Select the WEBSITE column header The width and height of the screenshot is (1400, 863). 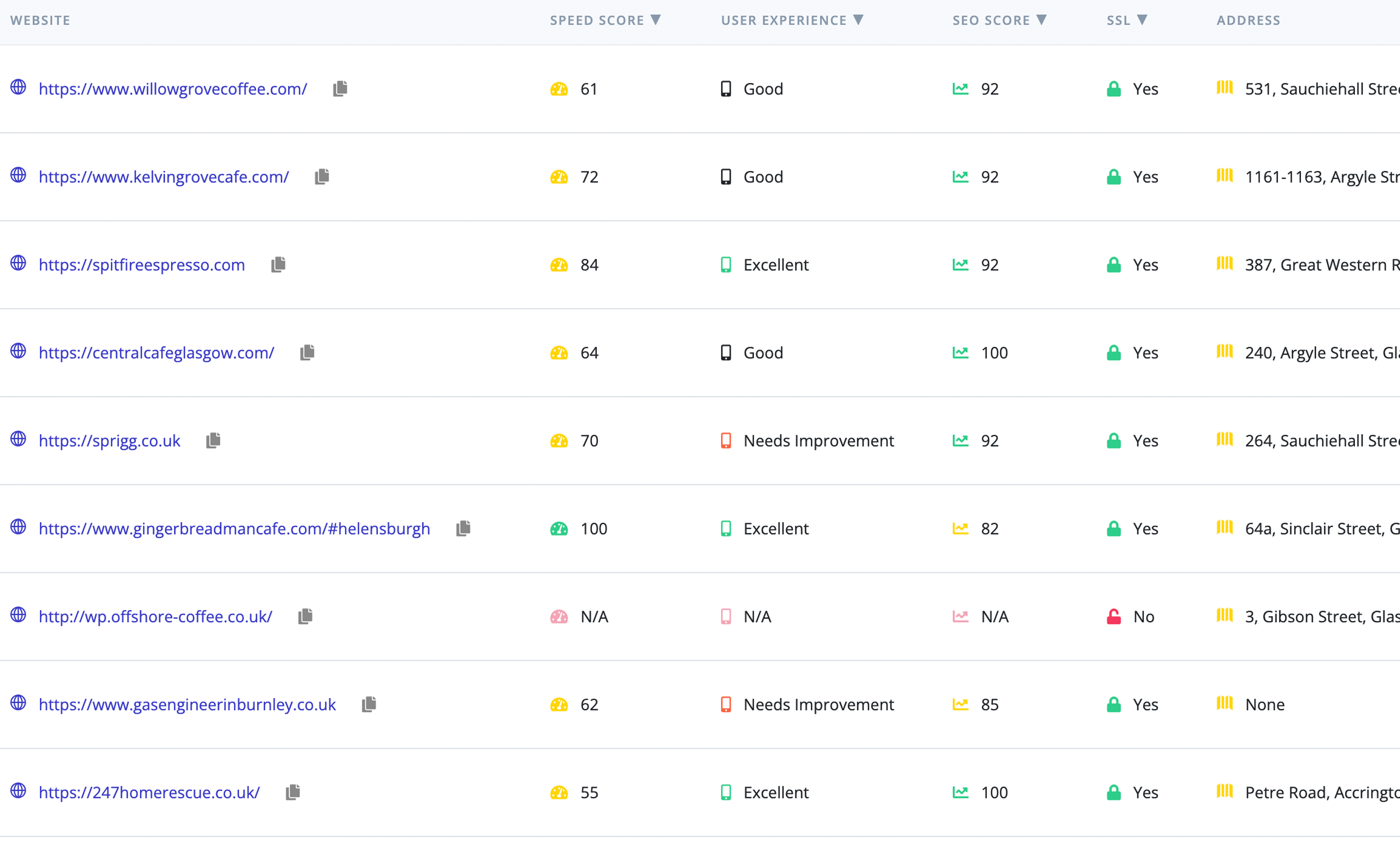pos(40,20)
